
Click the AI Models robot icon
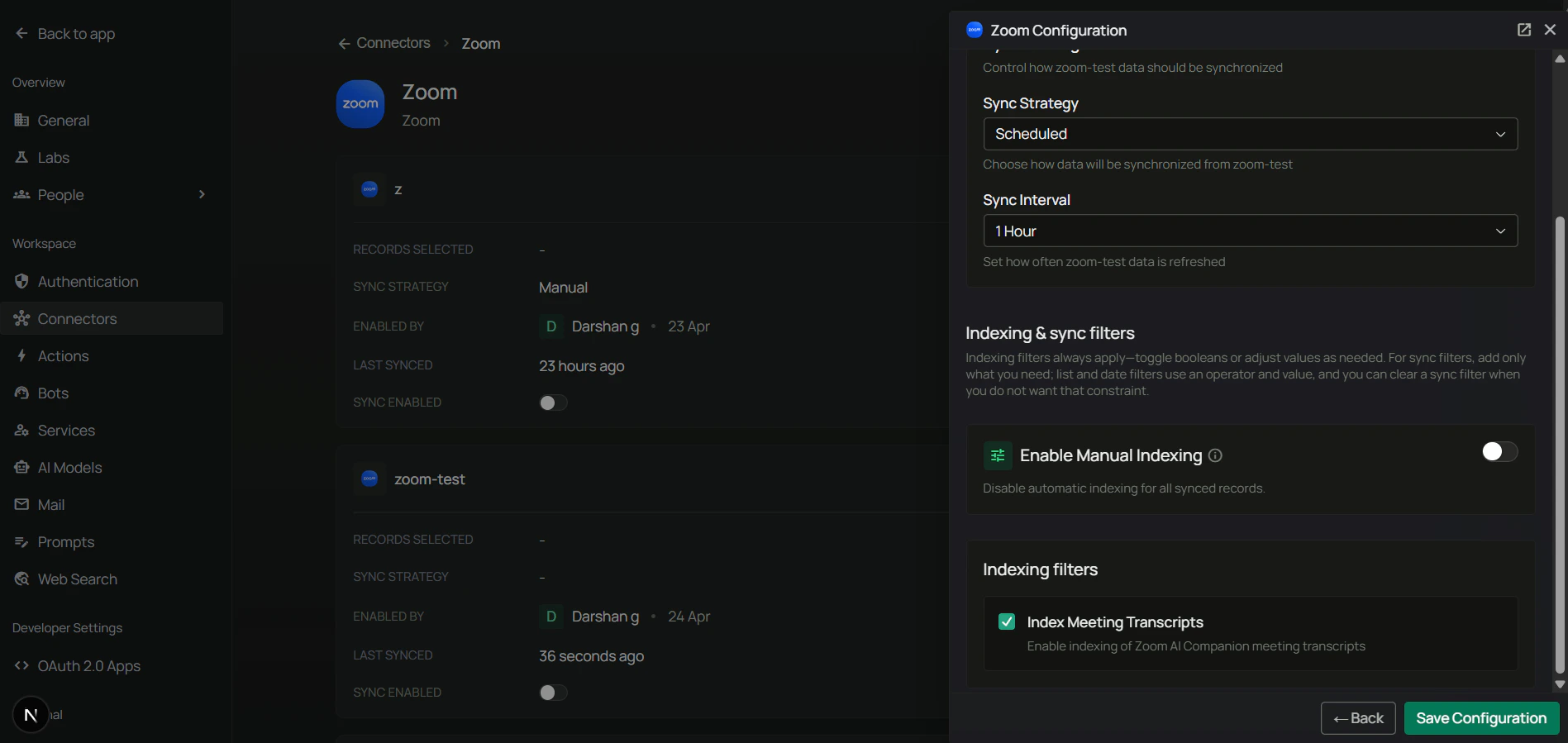(21, 467)
